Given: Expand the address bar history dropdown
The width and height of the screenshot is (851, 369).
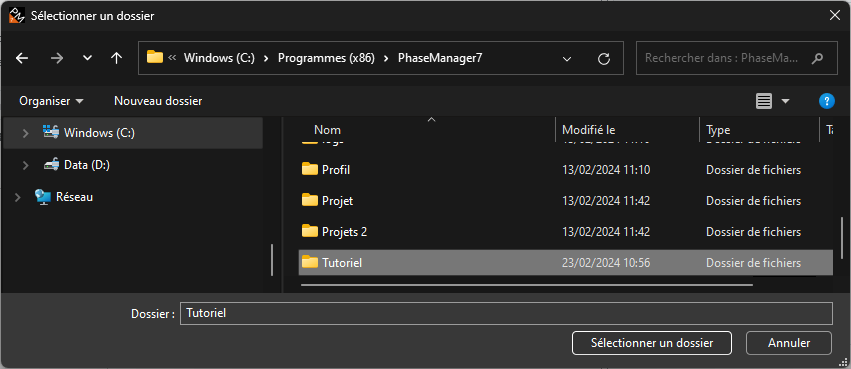Looking at the screenshot, I should [x=567, y=59].
